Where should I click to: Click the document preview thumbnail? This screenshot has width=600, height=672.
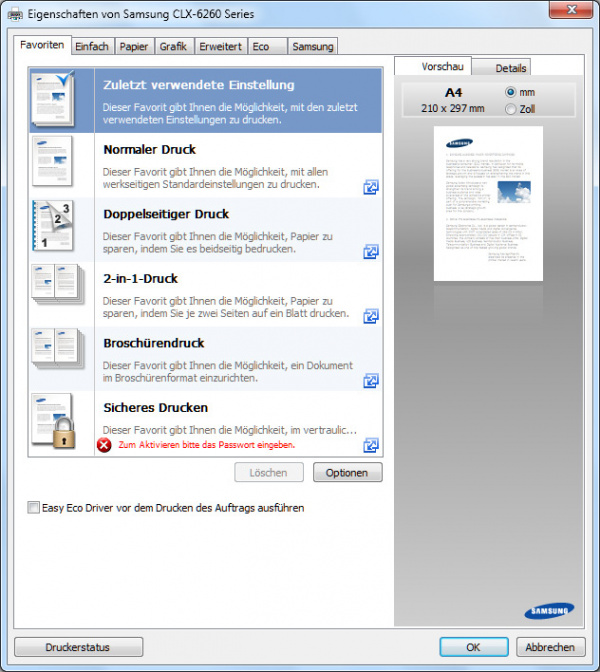tap(487, 203)
